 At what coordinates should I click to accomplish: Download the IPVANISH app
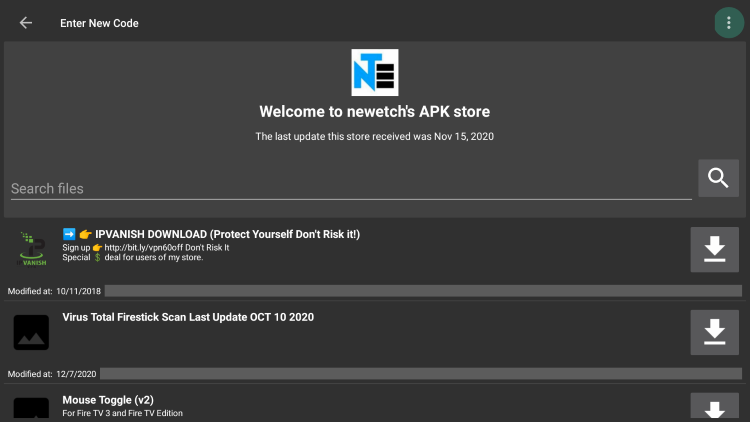coord(714,249)
